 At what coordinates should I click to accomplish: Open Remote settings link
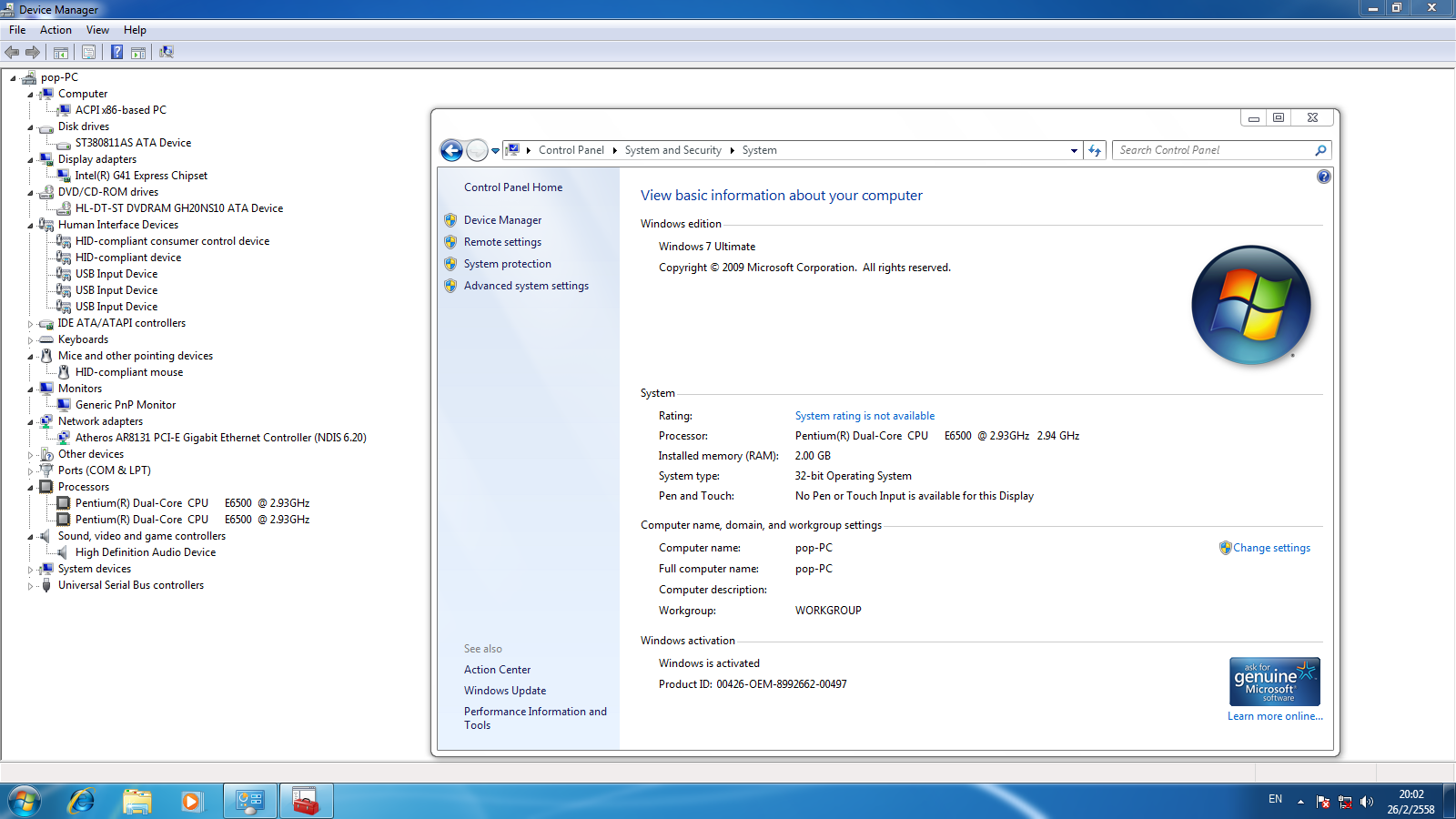[502, 242]
